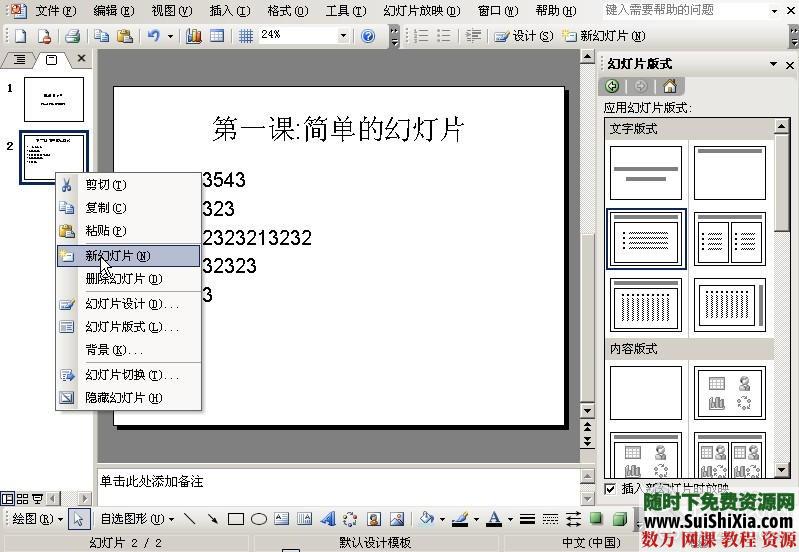Choose 删除幻灯片(D) in the context menu
The height and width of the screenshot is (552, 799).
(x=128, y=279)
